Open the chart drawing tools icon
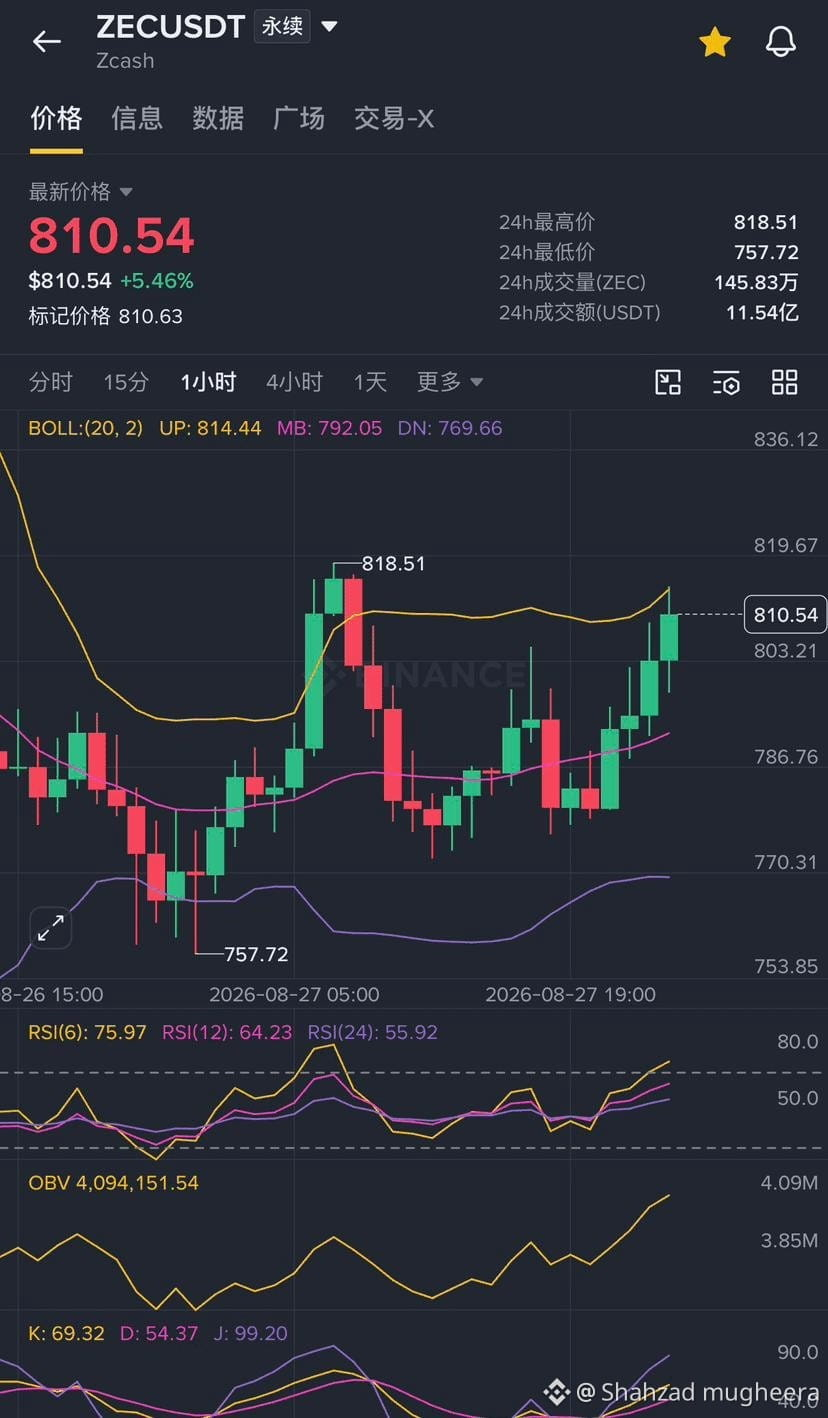The image size is (828, 1418). click(x=668, y=382)
